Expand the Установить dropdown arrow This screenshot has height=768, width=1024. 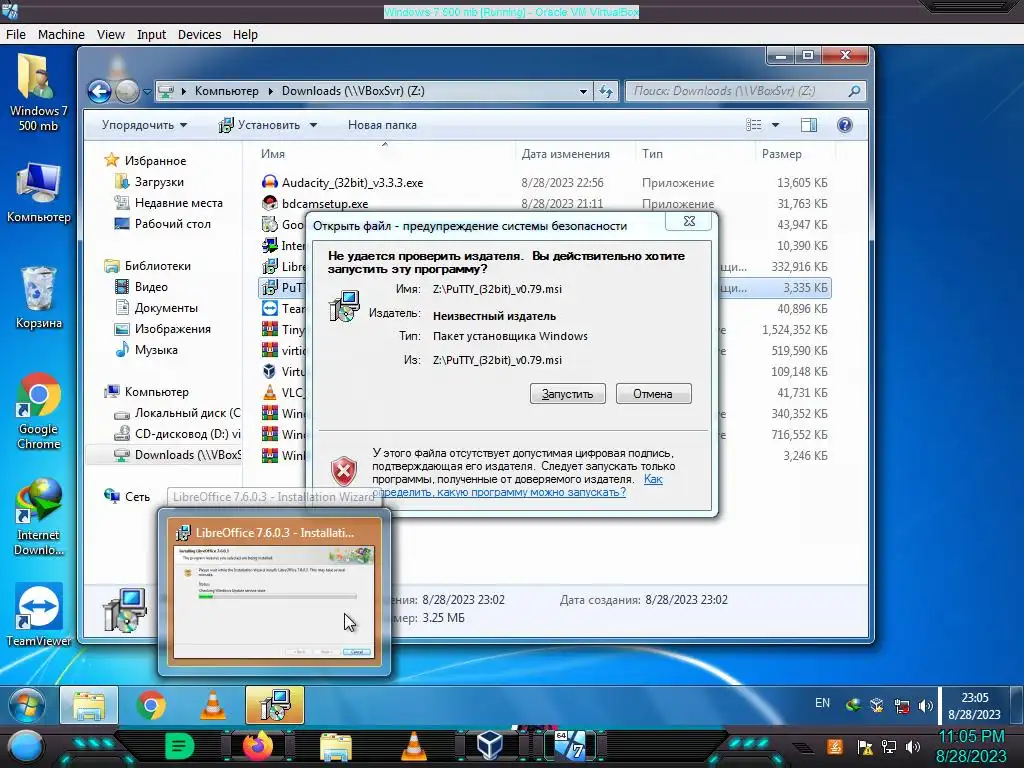(313, 125)
